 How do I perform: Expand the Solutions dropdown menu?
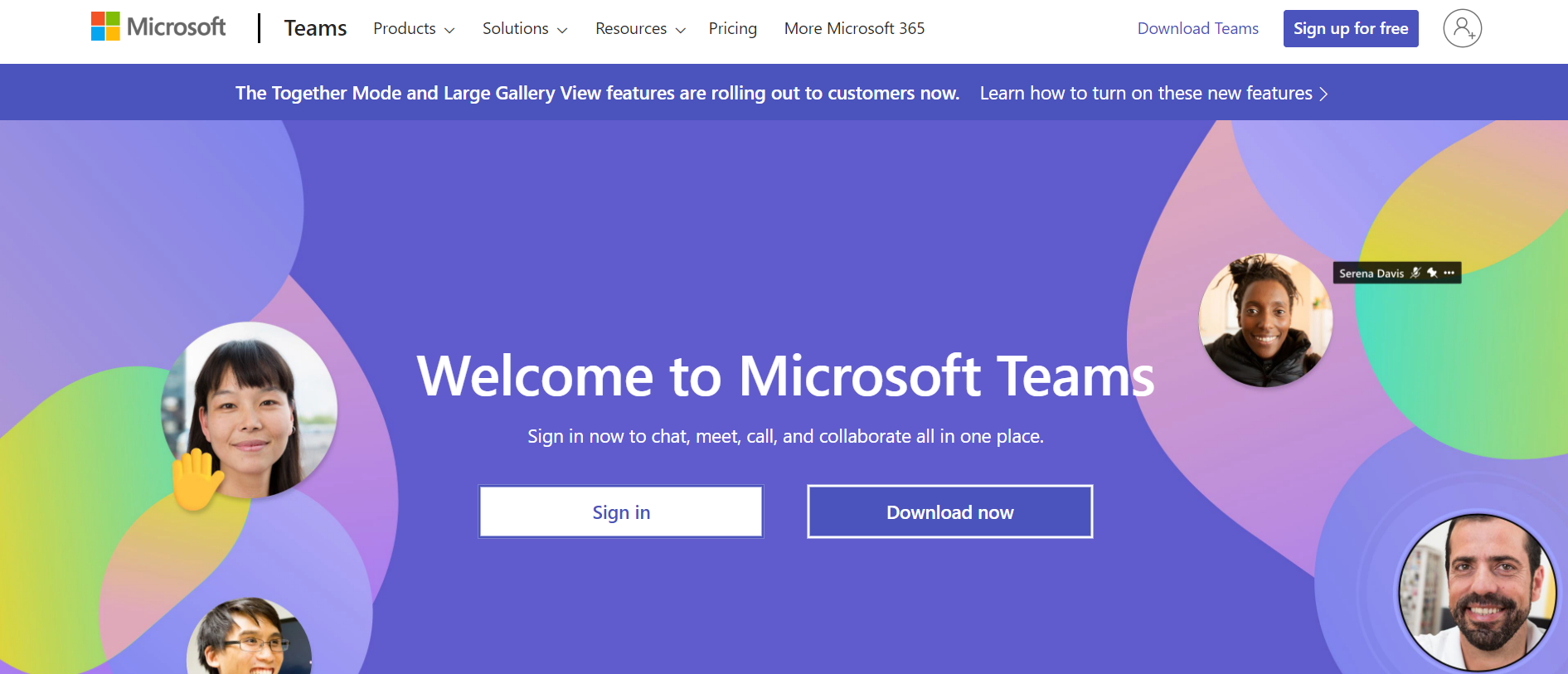tap(525, 29)
